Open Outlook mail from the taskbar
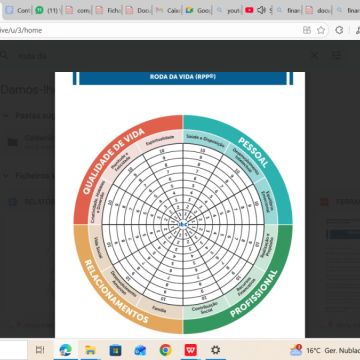 coord(140,350)
